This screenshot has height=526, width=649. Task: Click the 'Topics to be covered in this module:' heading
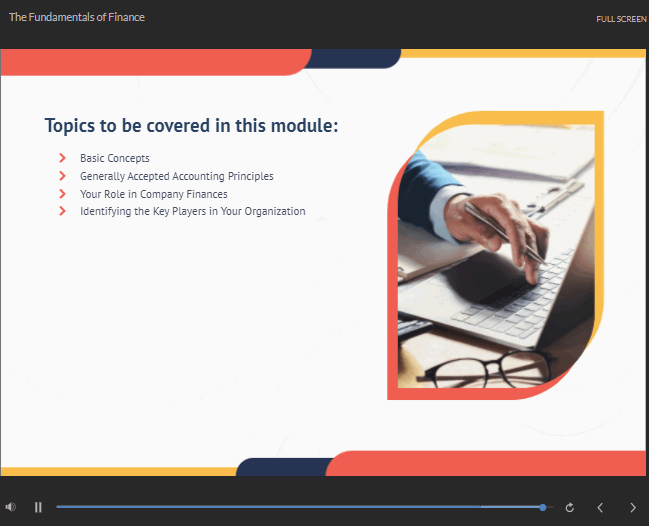point(191,126)
